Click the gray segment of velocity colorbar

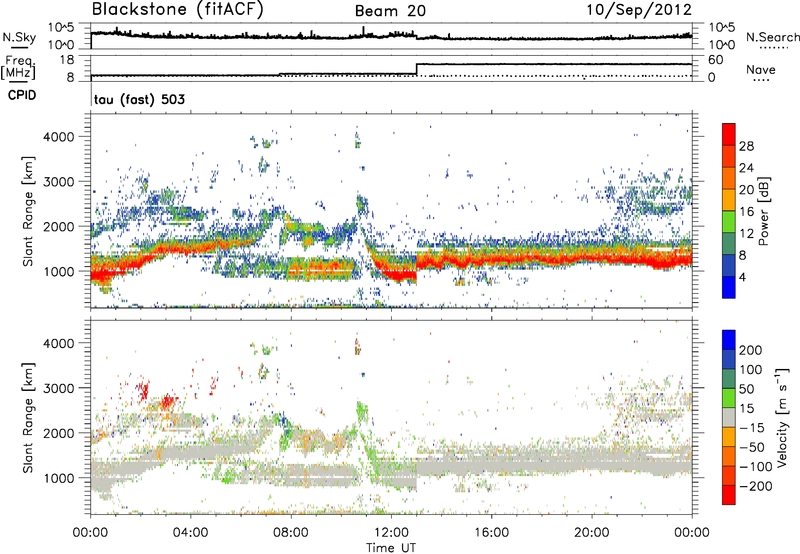coord(729,417)
